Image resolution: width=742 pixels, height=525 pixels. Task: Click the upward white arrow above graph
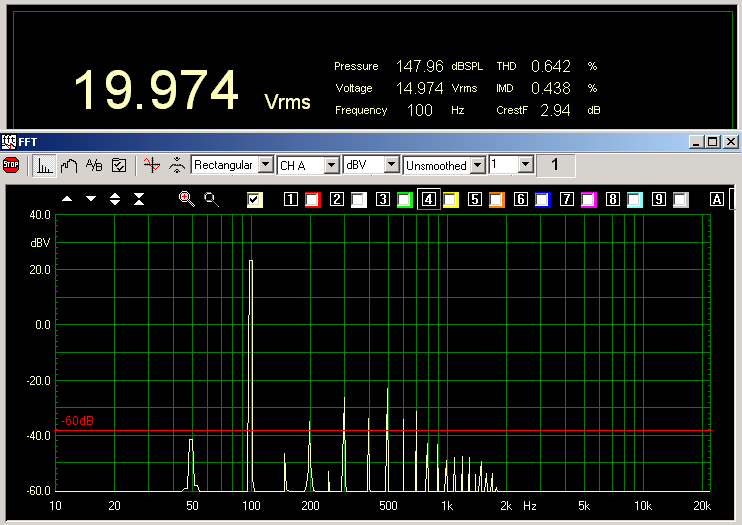pos(67,199)
